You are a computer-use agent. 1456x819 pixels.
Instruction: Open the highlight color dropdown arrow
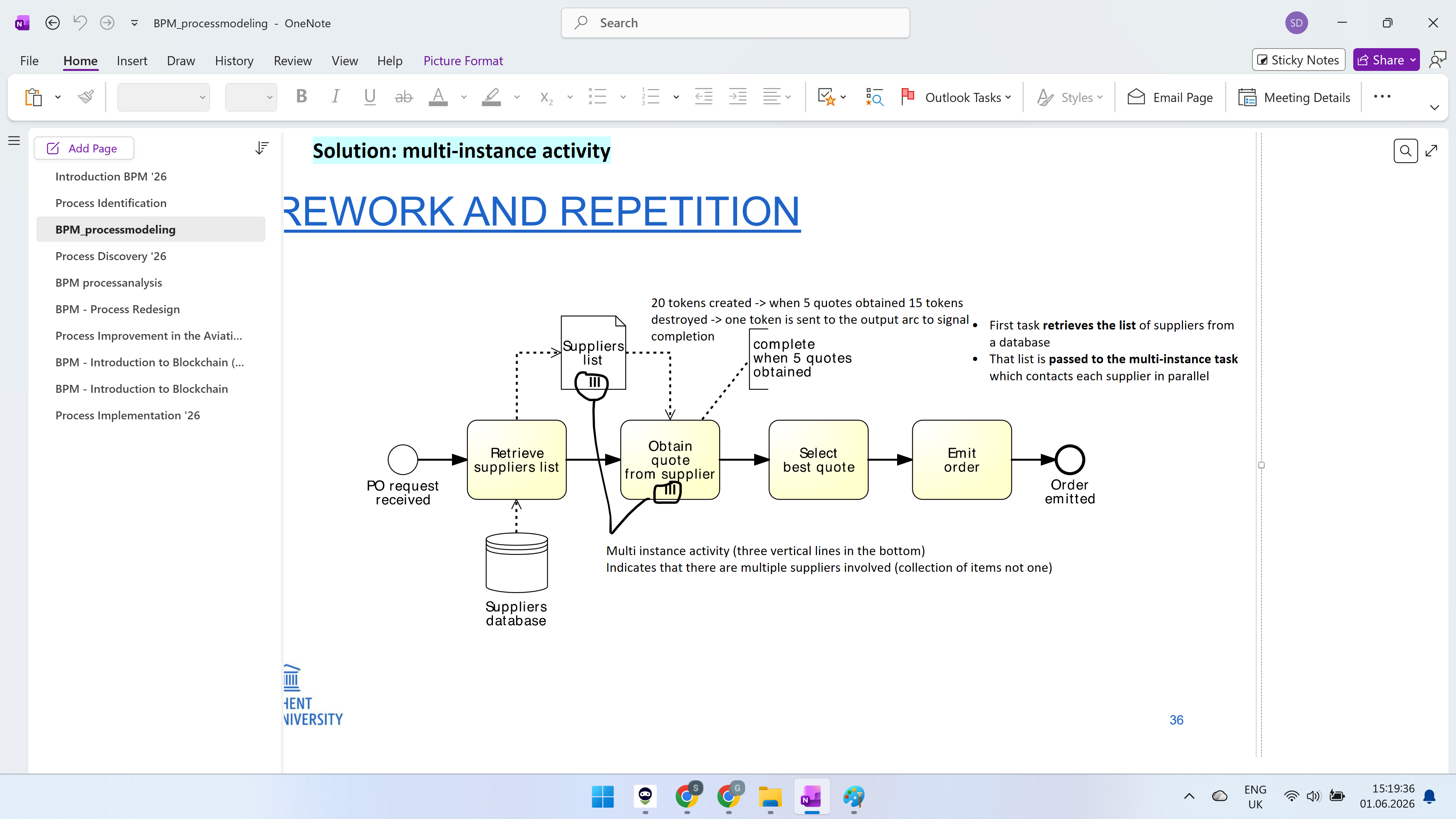517,97
